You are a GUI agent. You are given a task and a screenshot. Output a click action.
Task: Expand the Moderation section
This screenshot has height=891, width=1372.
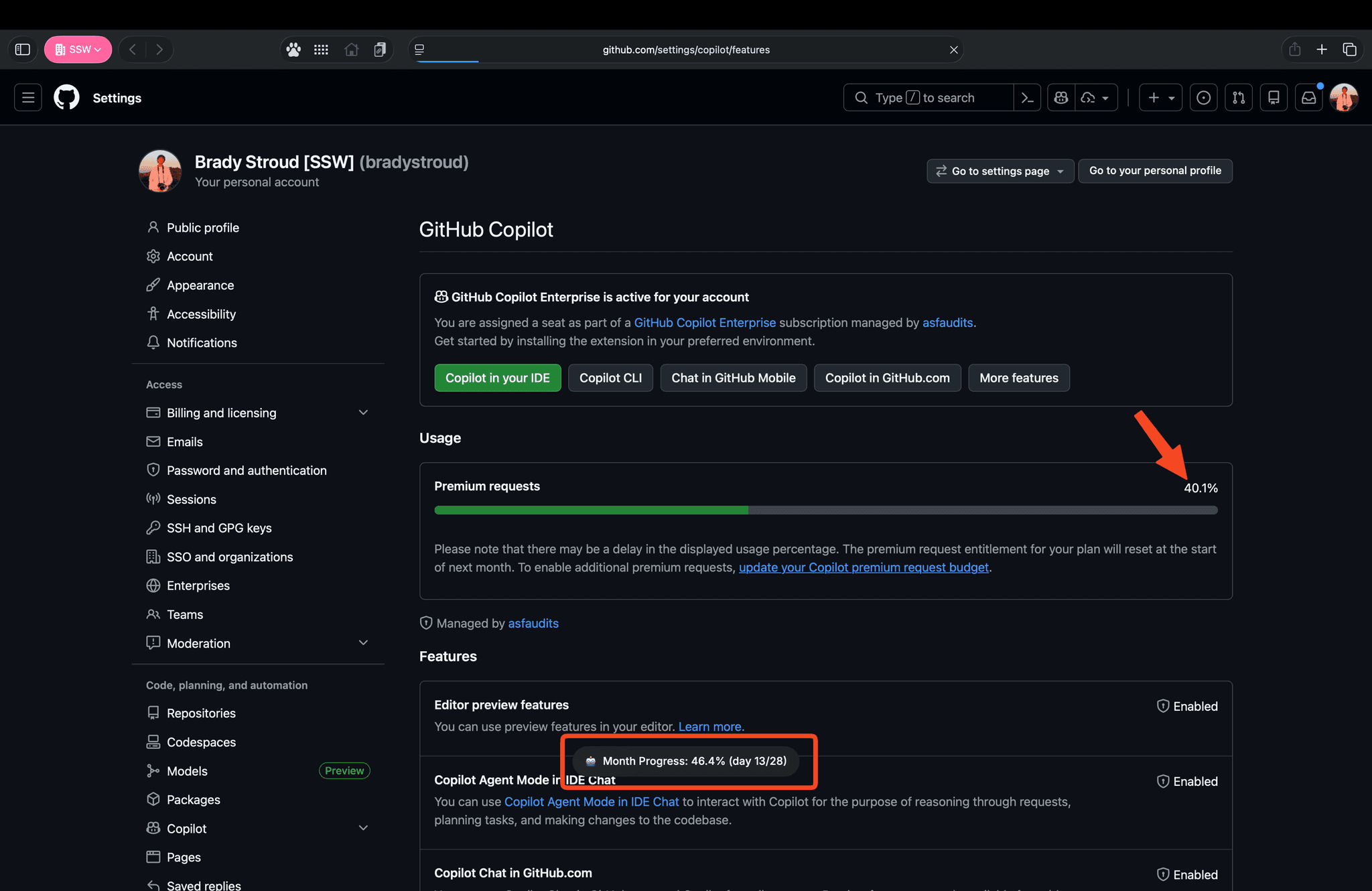[x=363, y=642]
